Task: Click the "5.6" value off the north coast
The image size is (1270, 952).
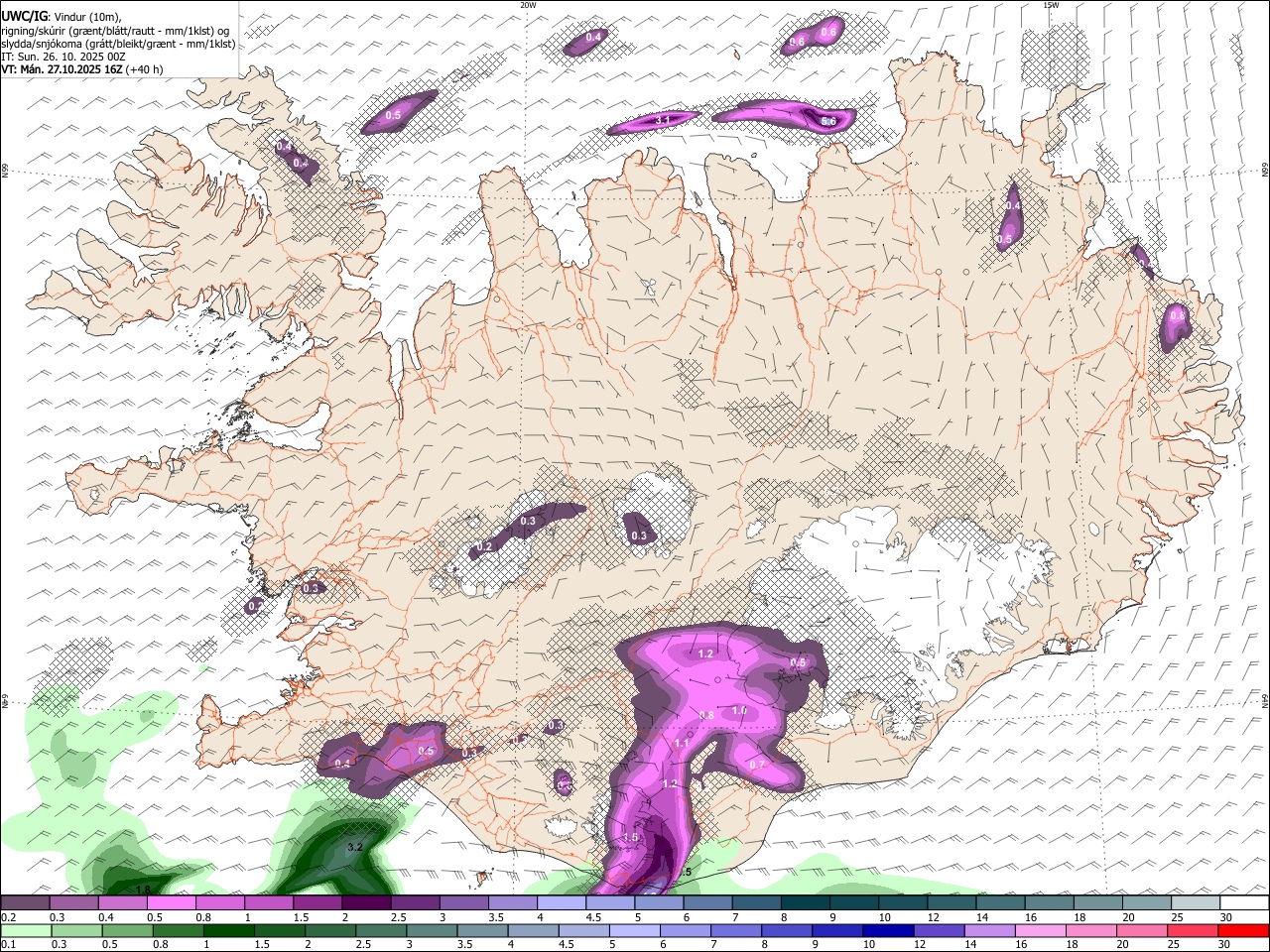Action: point(830,121)
